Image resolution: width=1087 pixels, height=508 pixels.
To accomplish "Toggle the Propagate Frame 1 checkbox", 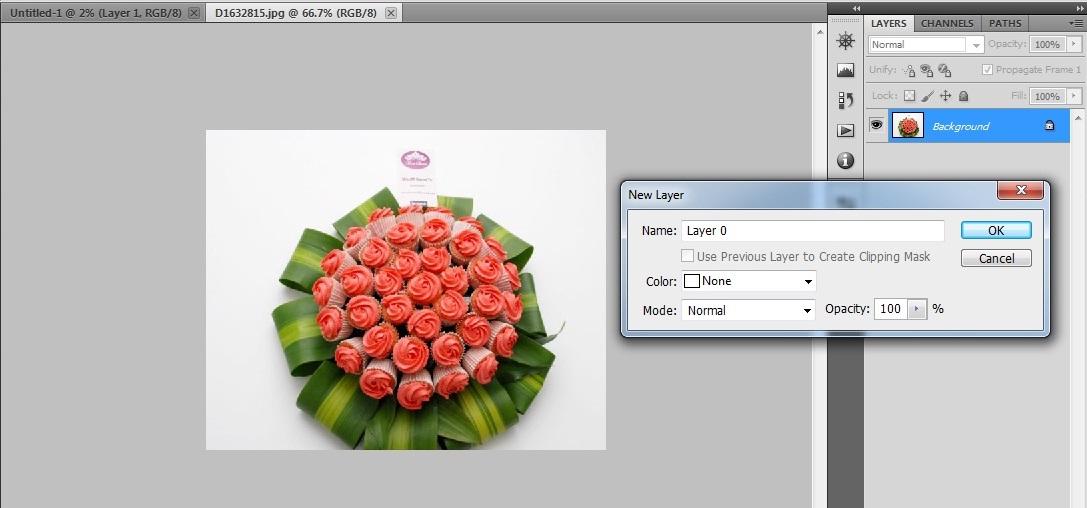I will coord(988,70).
